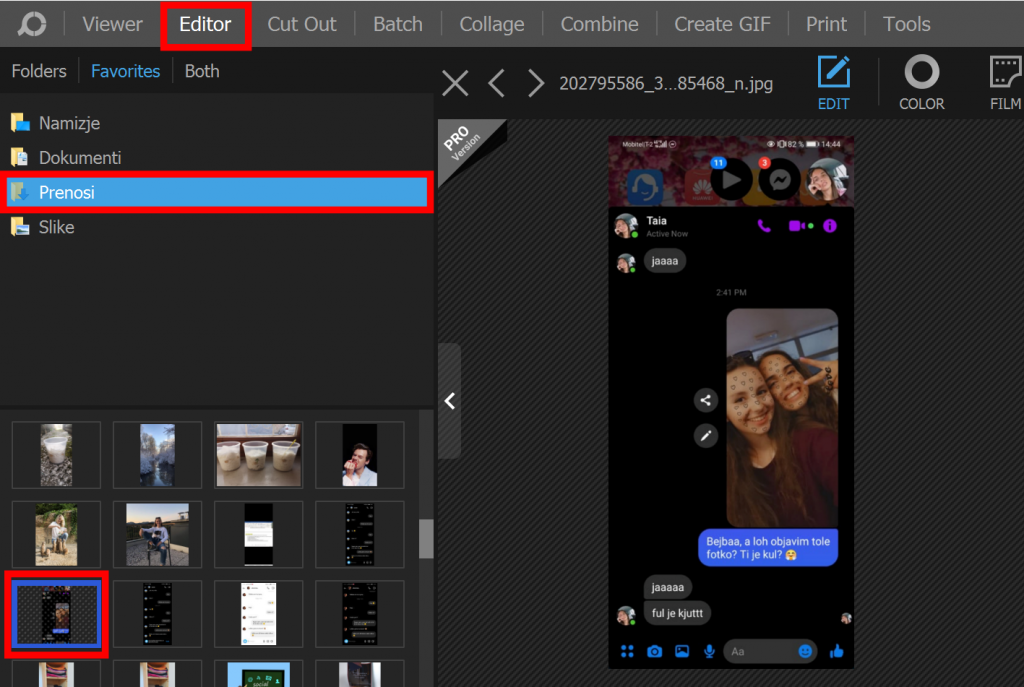The image size is (1024, 687).
Task: Switch to the Viewer tab
Action: (x=112, y=24)
